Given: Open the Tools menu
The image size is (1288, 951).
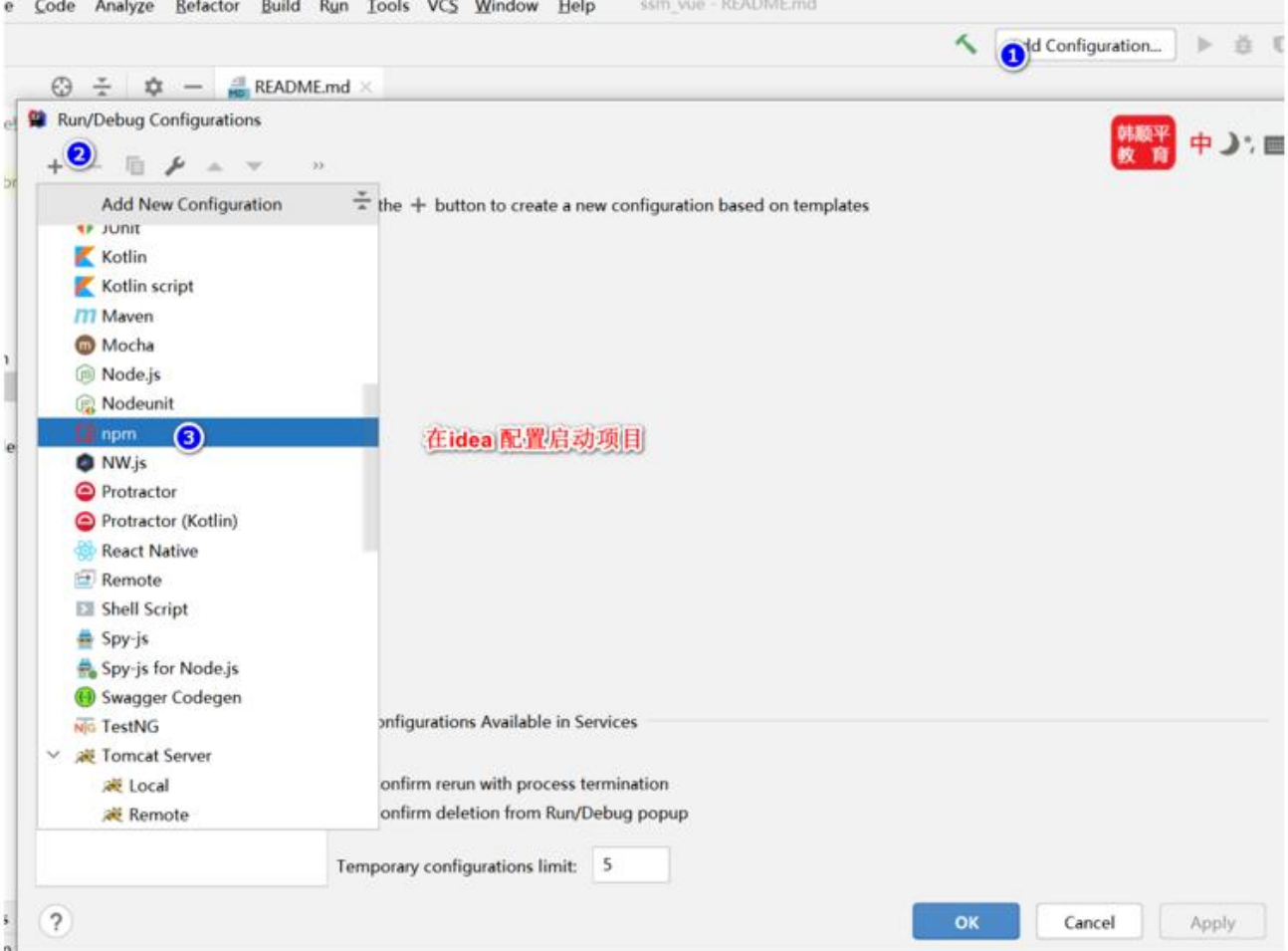Looking at the screenshot, I should click(388, 6).
